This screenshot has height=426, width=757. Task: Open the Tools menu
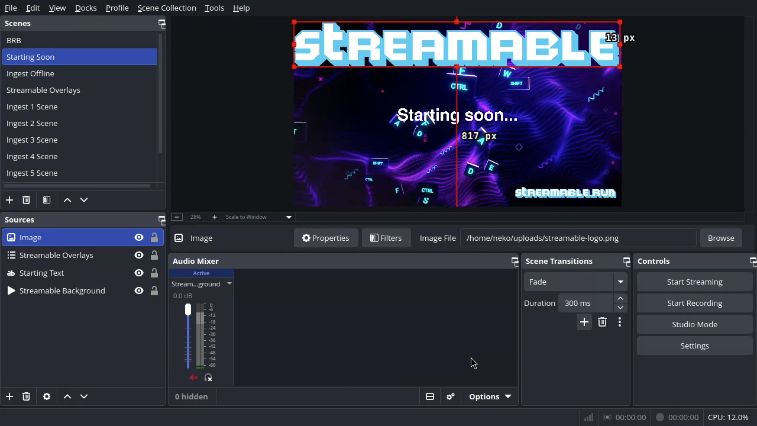[x=214, y=8]
